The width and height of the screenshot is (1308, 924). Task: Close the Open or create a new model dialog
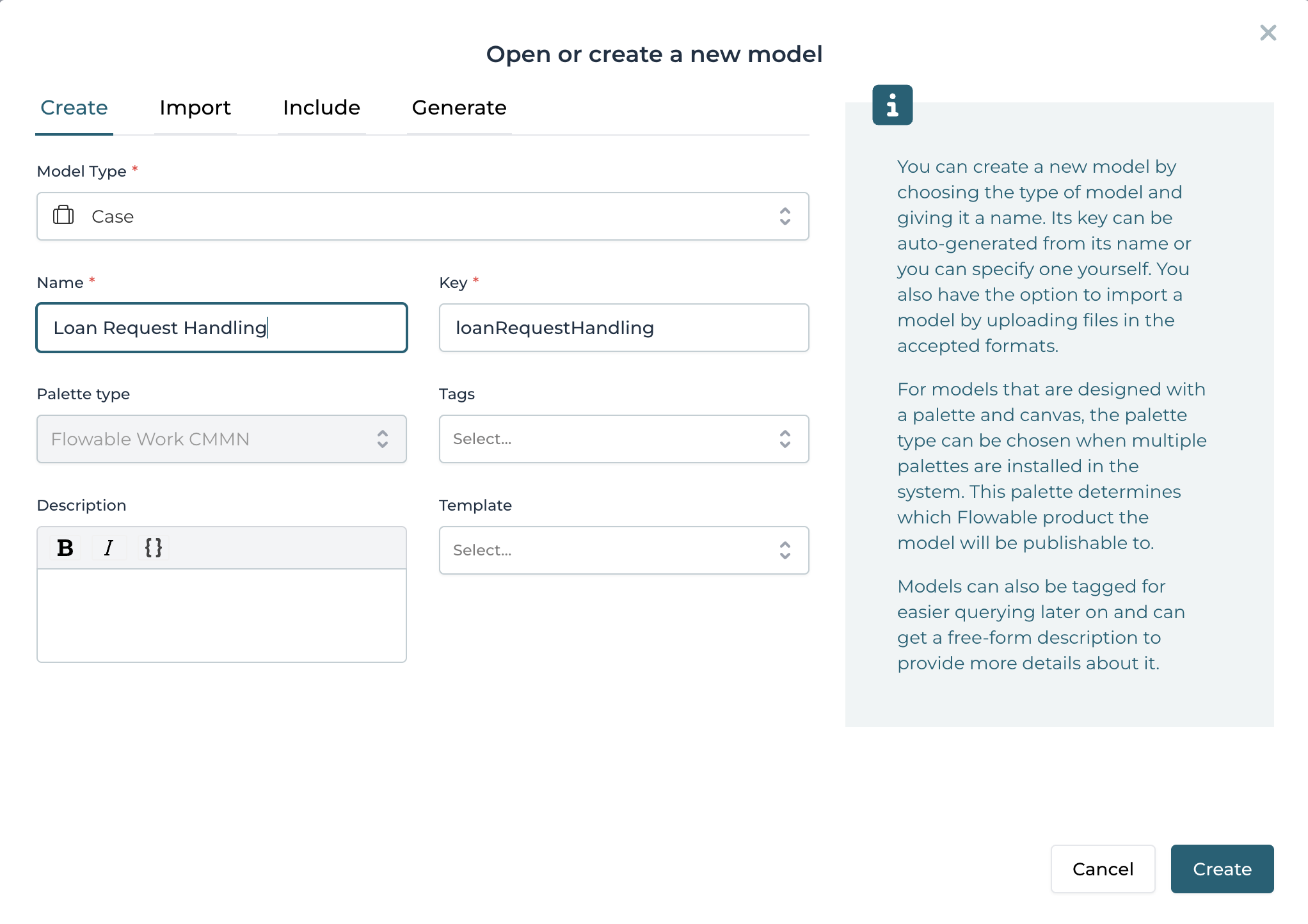pos(1267,32)
